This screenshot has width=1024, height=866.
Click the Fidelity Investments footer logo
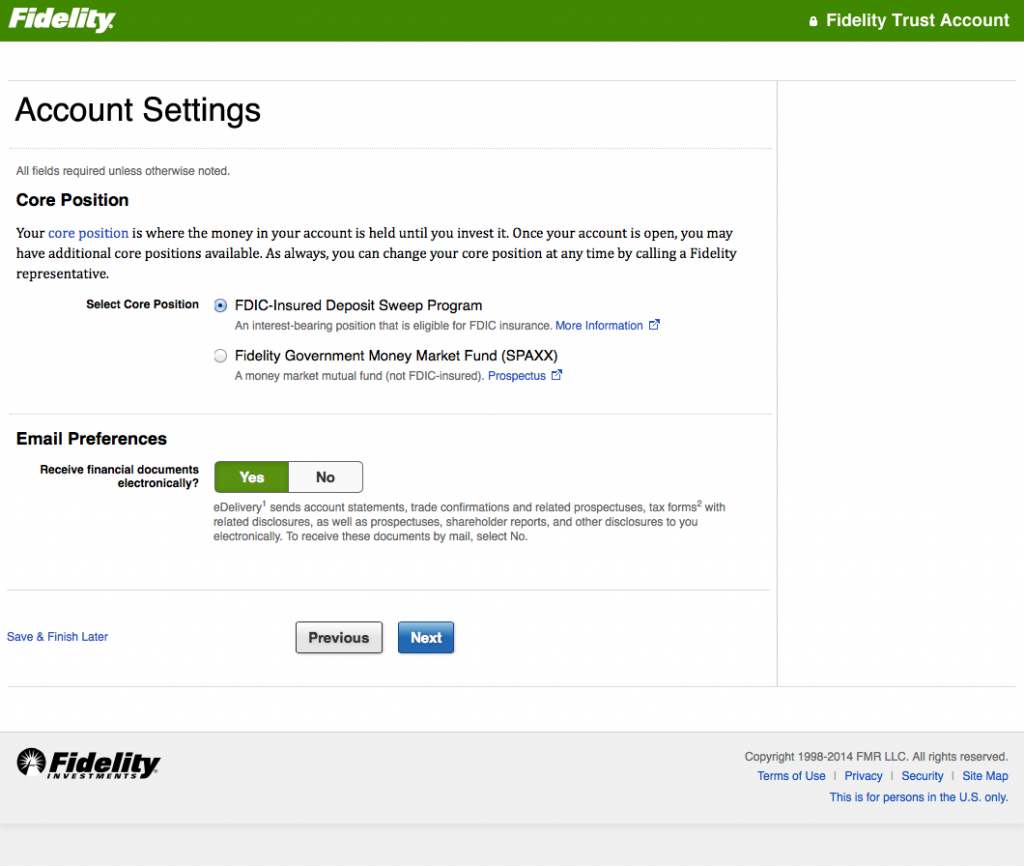tap(88, 764)
